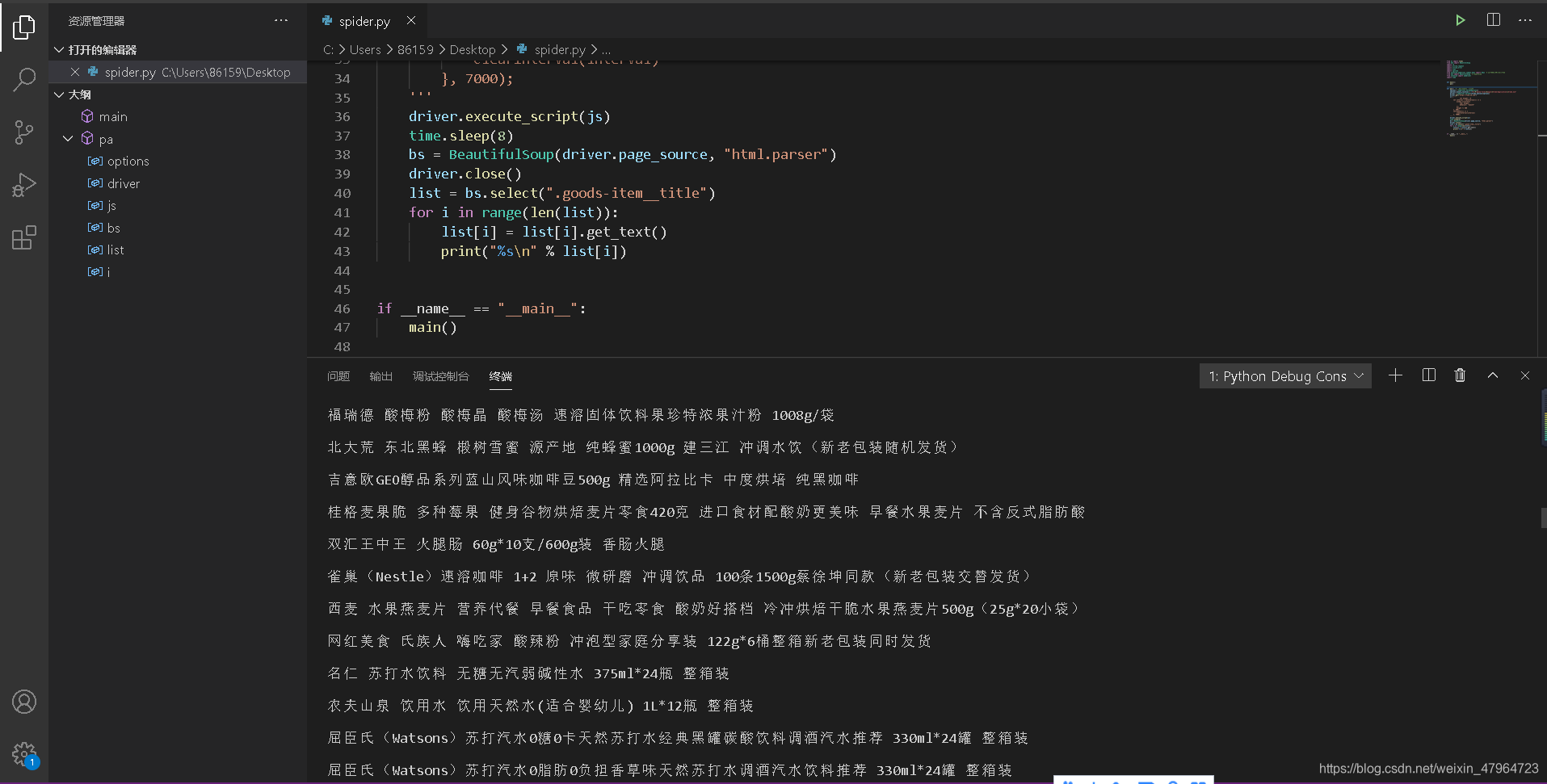The height and width of the screenshot is (784, 1547).
Task: Click terminal output line 农夫山泉 饮用水
Action: click(x=540, y=706)
